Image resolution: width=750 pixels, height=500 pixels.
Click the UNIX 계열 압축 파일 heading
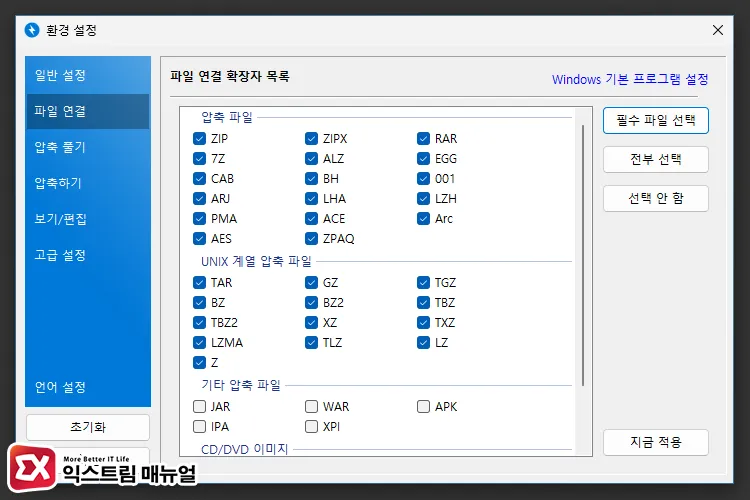click(256, 261)
